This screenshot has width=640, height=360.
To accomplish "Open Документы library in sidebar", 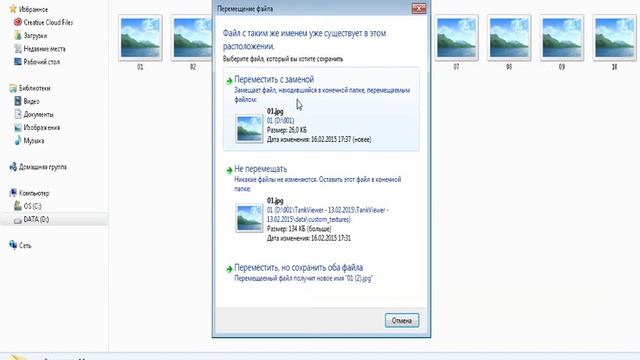I will point(38,114).
